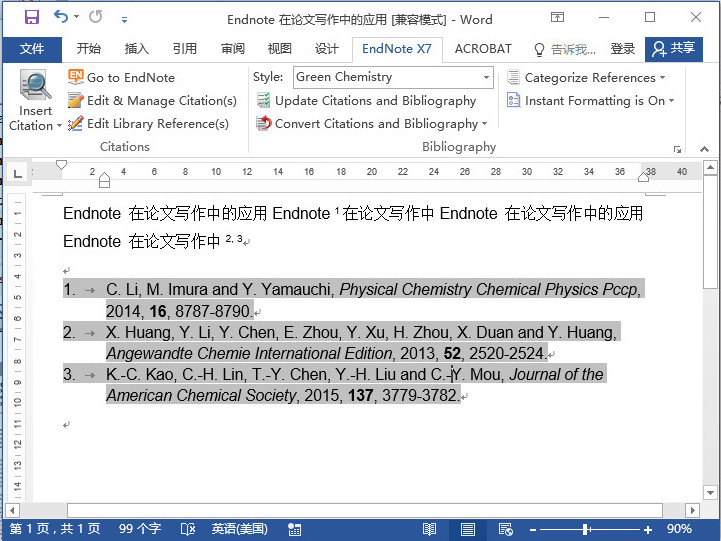The width and height of the screenshot is (721, 541).
Task: Open the 文件 (File) tab
Action: click(x=32, y=49)
